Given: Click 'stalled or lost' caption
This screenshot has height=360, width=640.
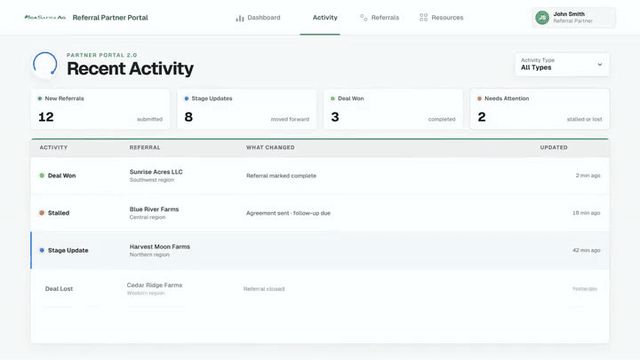Looking at the screenshot, I should pyautogui.click(x=584, y=119).
